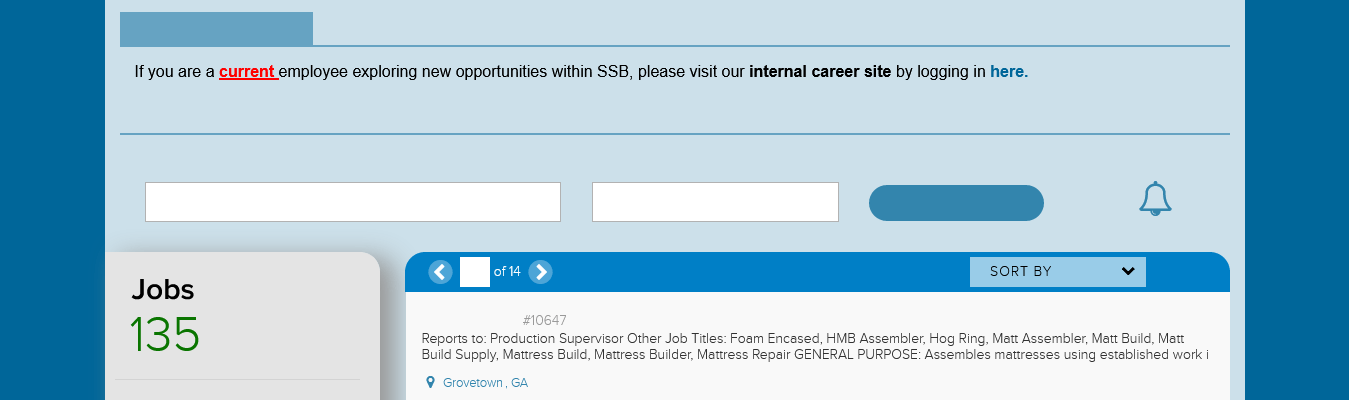Click the location pin beside Grovetown
This screenshot has height=400, width=1366.
[430, 382]
